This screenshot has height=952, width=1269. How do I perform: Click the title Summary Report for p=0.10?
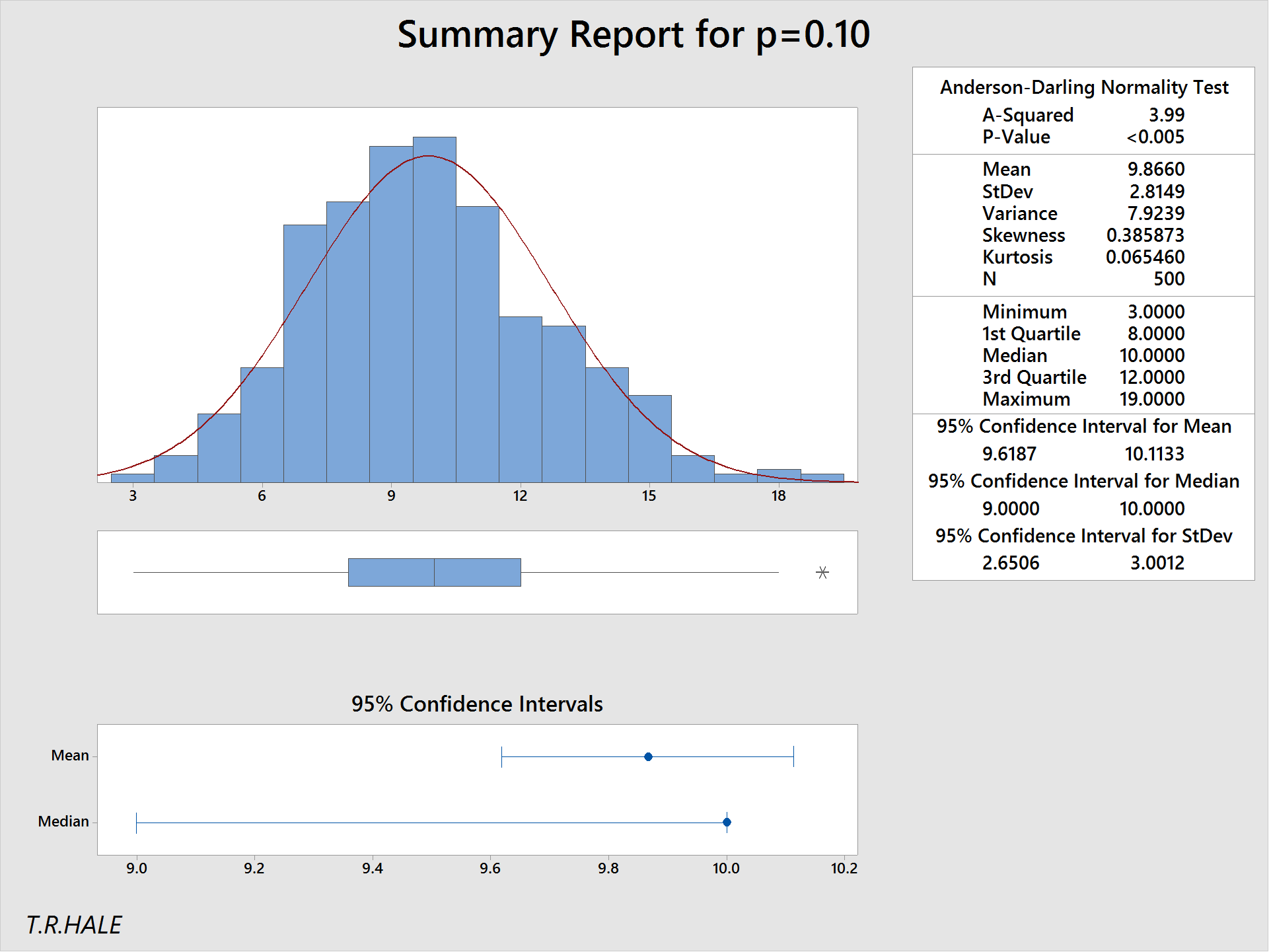[633, 34]
